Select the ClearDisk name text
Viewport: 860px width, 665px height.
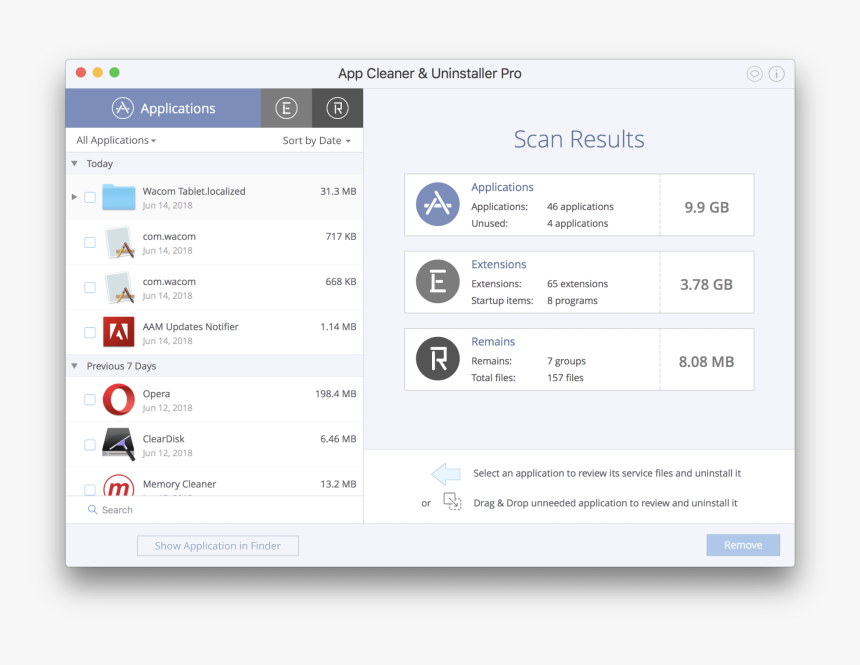coord(163,439)
